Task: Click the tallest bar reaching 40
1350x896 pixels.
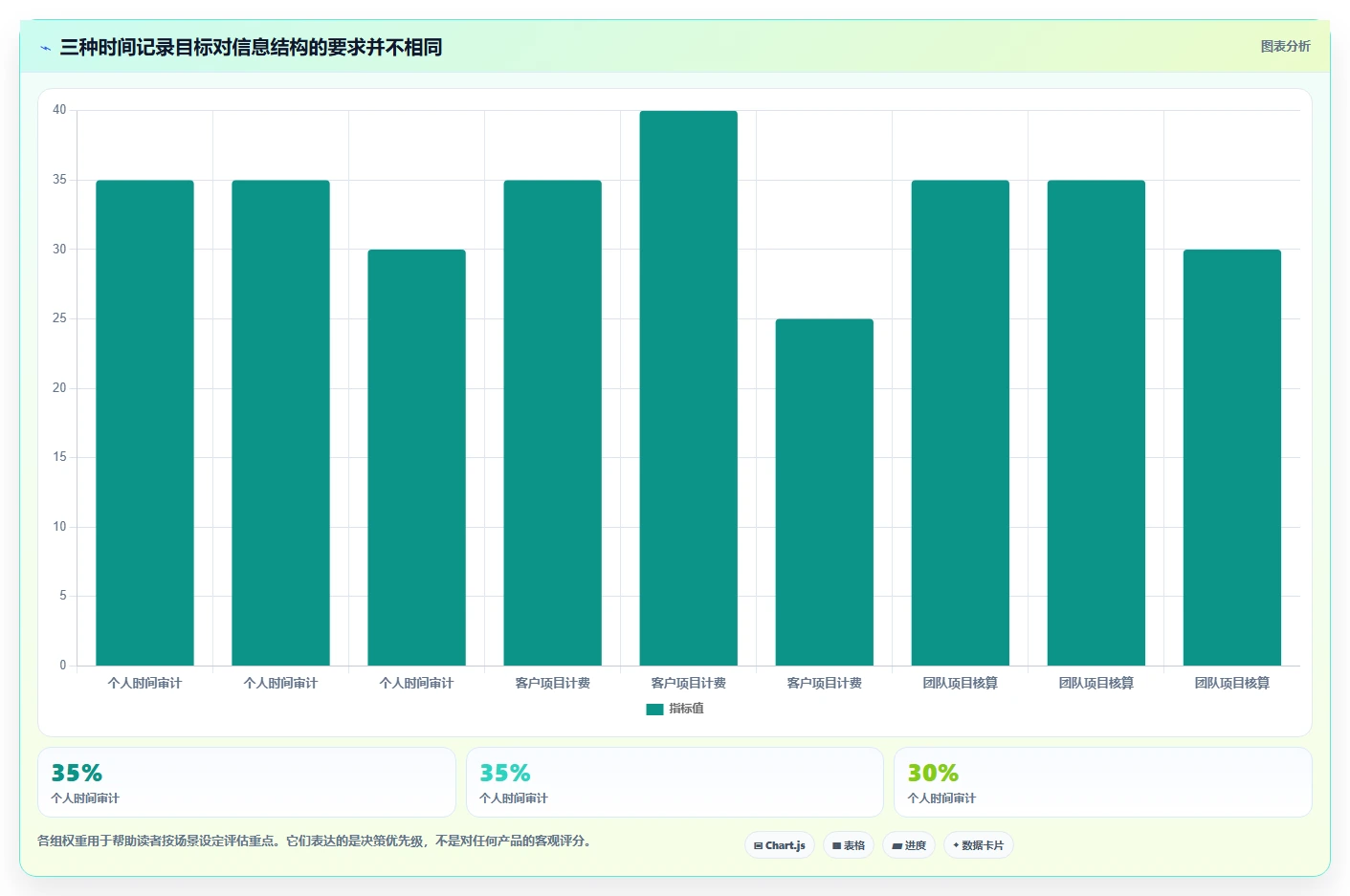Action: pos(688,387)
